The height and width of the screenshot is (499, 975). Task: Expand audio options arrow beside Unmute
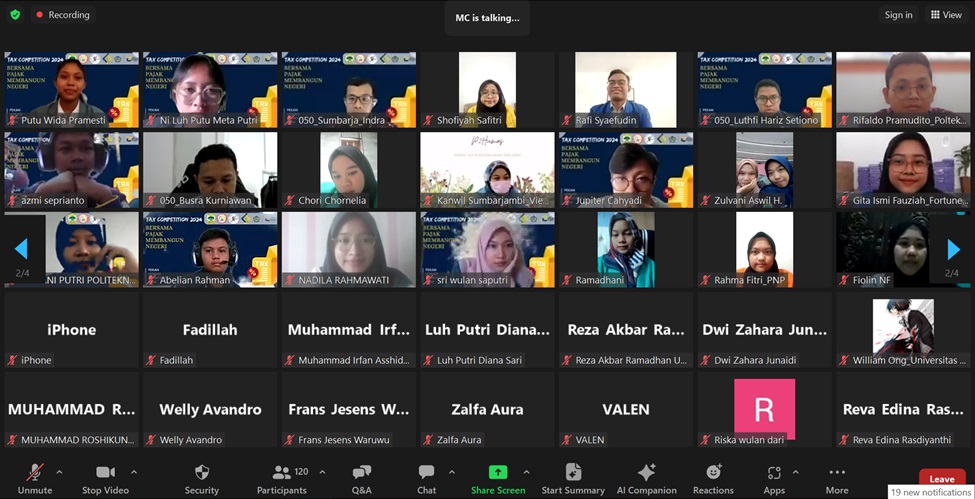59,472
